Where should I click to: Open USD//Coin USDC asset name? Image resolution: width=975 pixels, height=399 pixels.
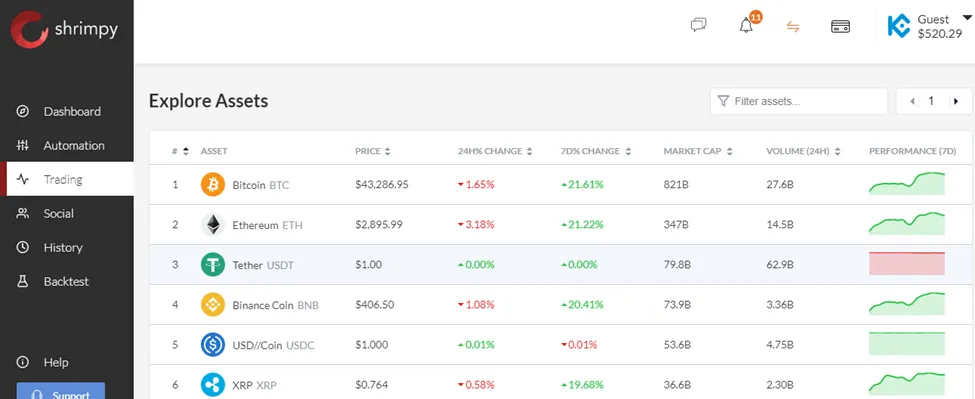pos(274,345)
